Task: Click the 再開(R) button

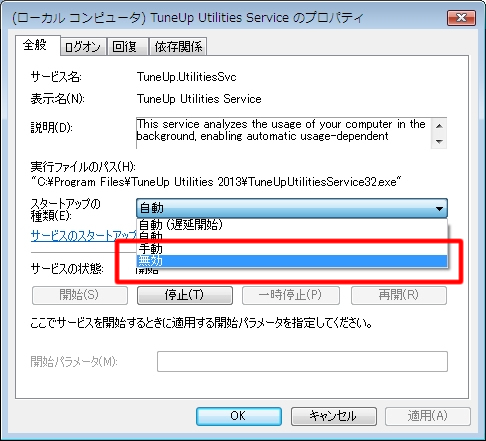Action: click(399, 295)
